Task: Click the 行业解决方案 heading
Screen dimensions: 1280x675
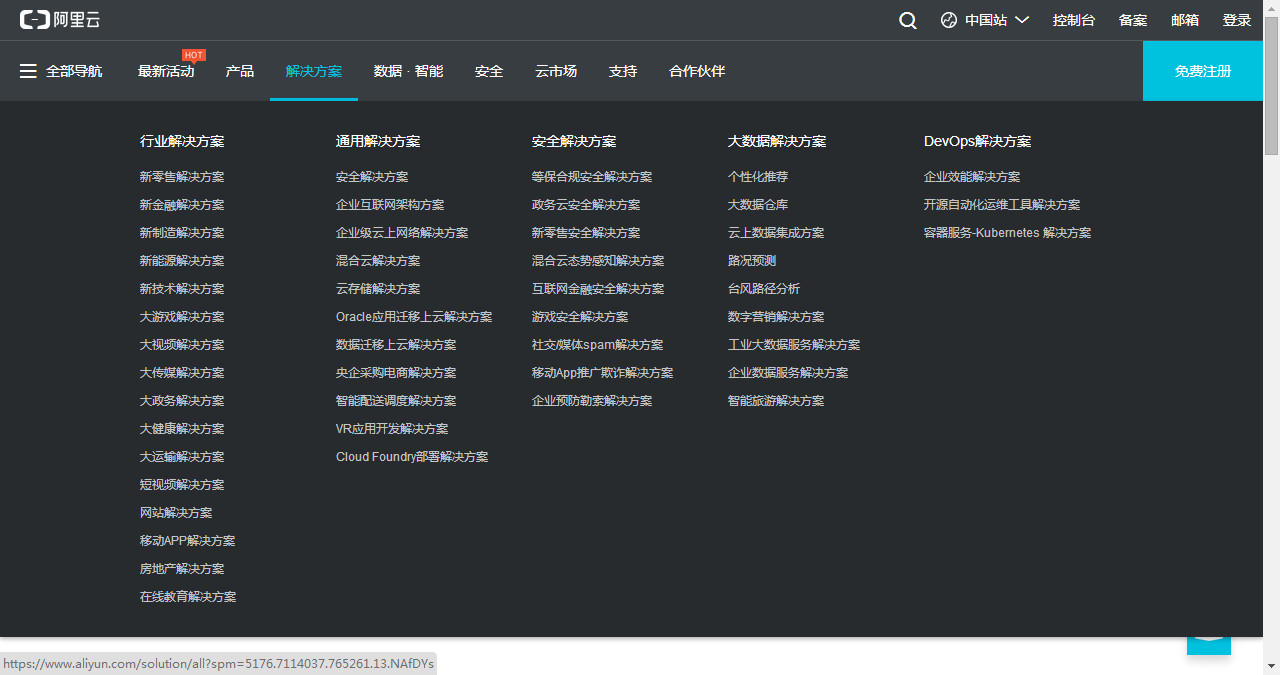Action: pyautogui.click(x=182, y=141)
